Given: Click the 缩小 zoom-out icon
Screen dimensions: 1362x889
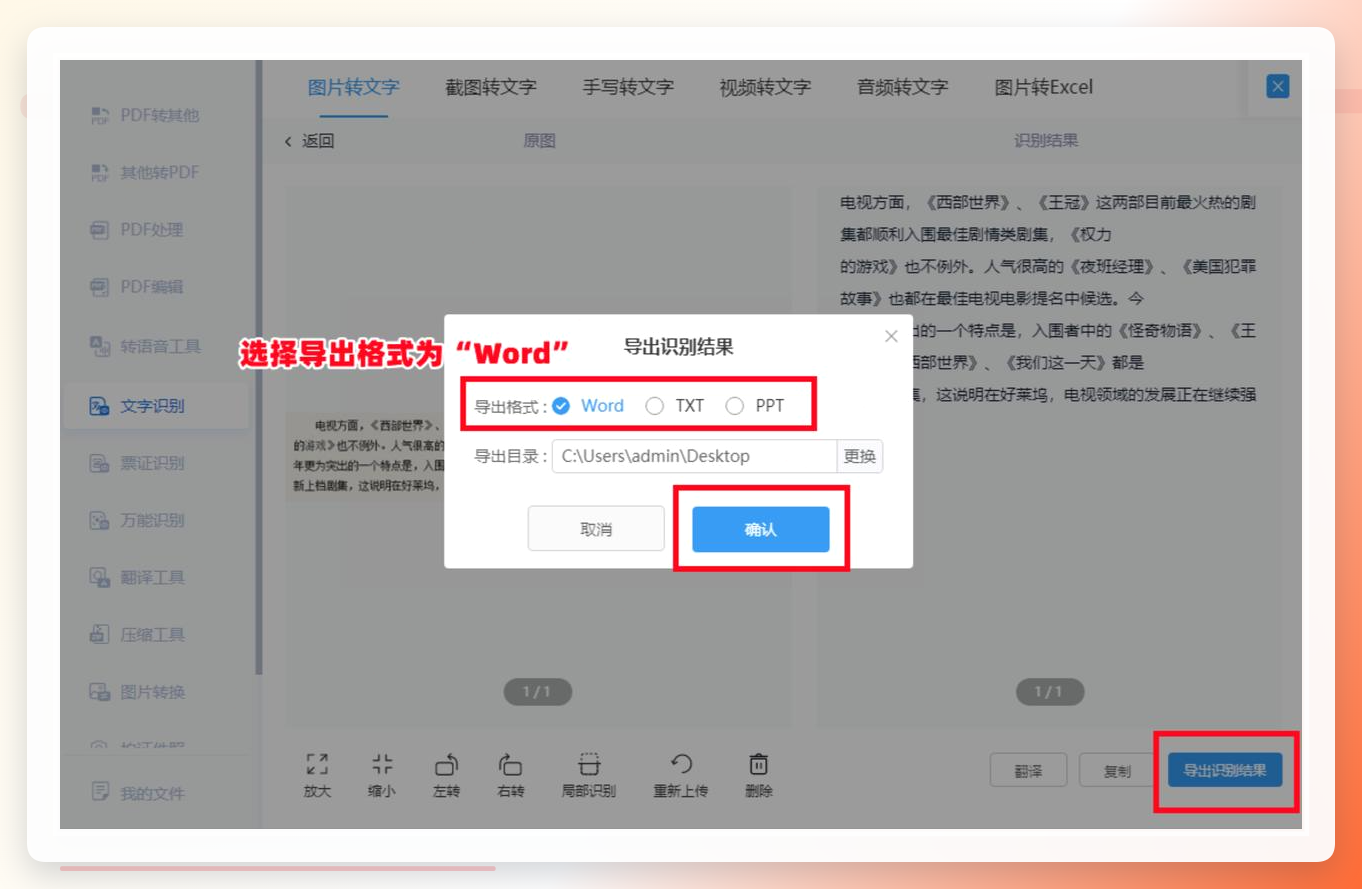Looking at the screenshot, I should [x=382, y=765].
